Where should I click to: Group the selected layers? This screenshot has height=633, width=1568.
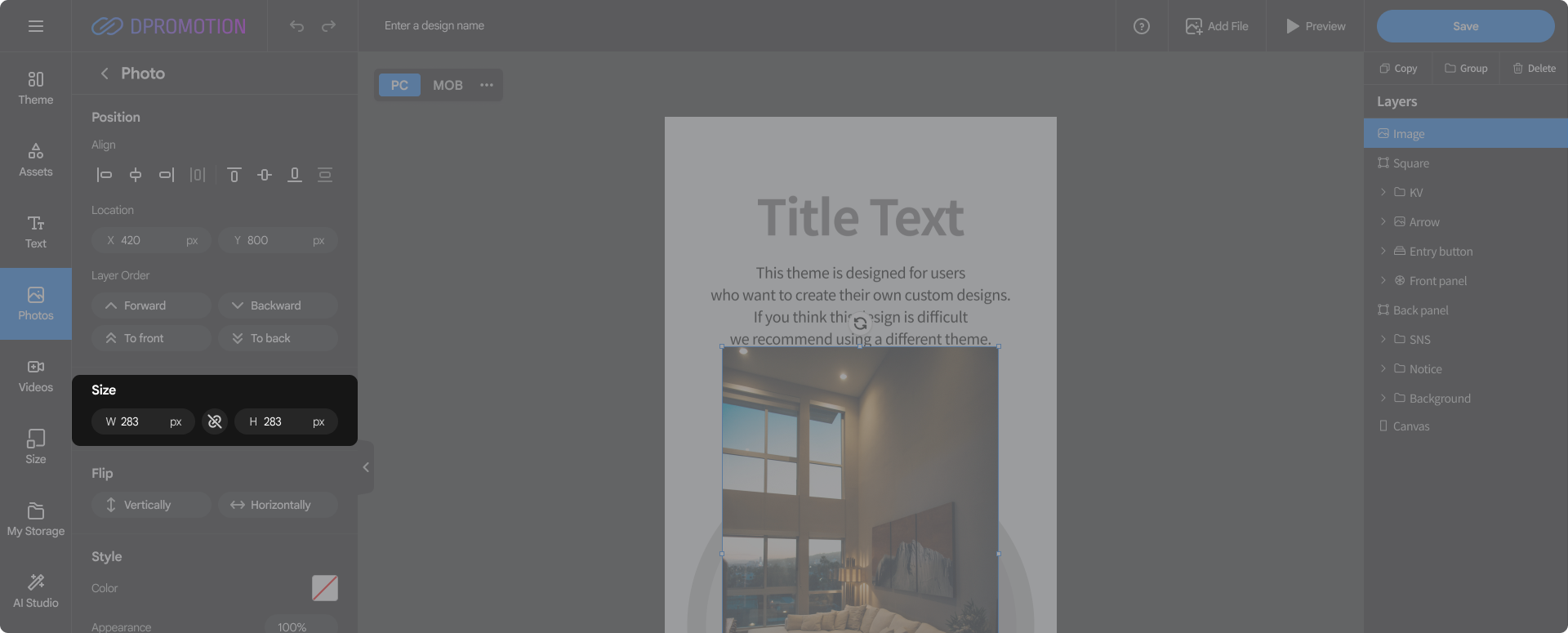tap(1466, 69)
